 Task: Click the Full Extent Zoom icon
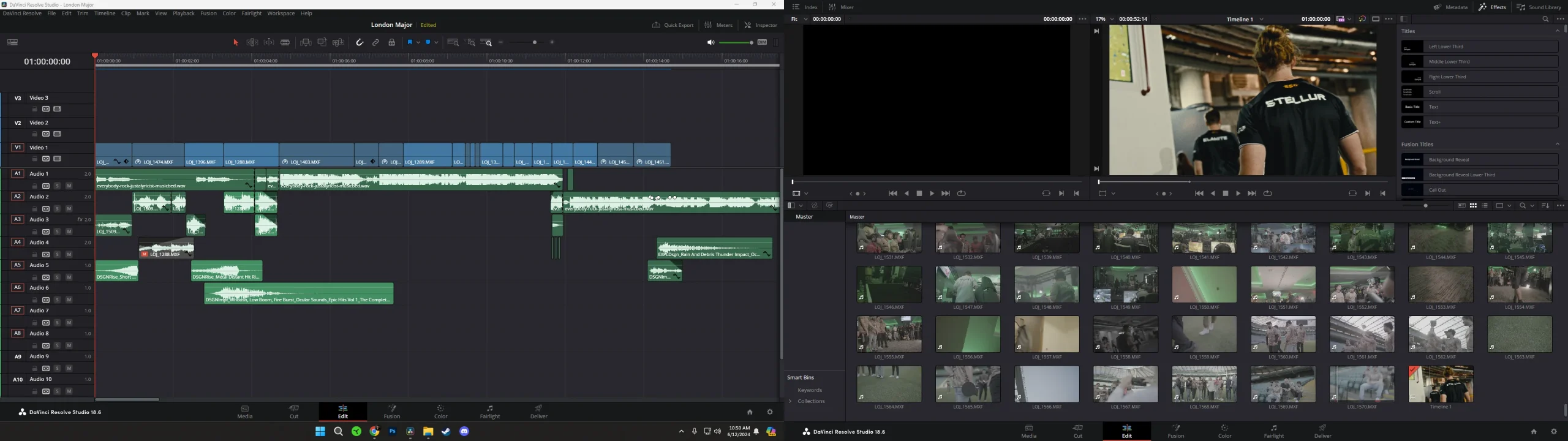point(453,42)
